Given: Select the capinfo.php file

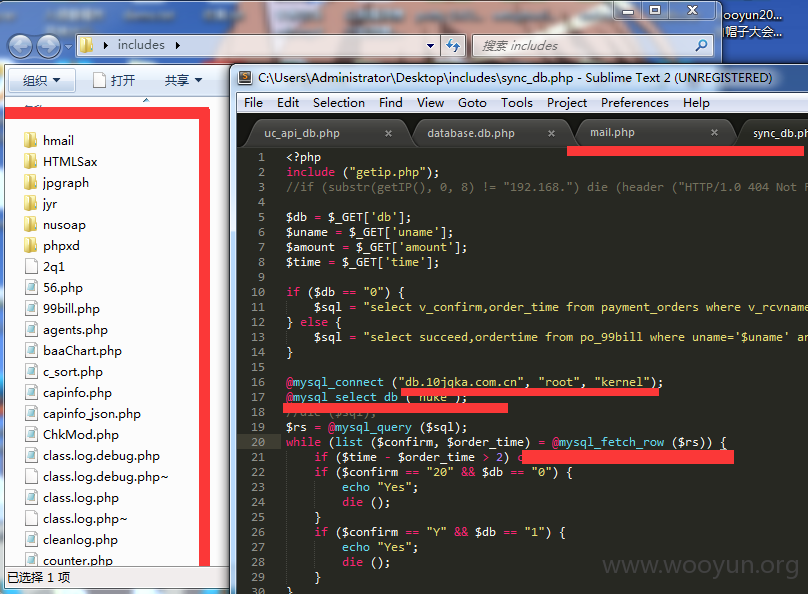Looking at the screenshot, I should (x=68, y=393).
